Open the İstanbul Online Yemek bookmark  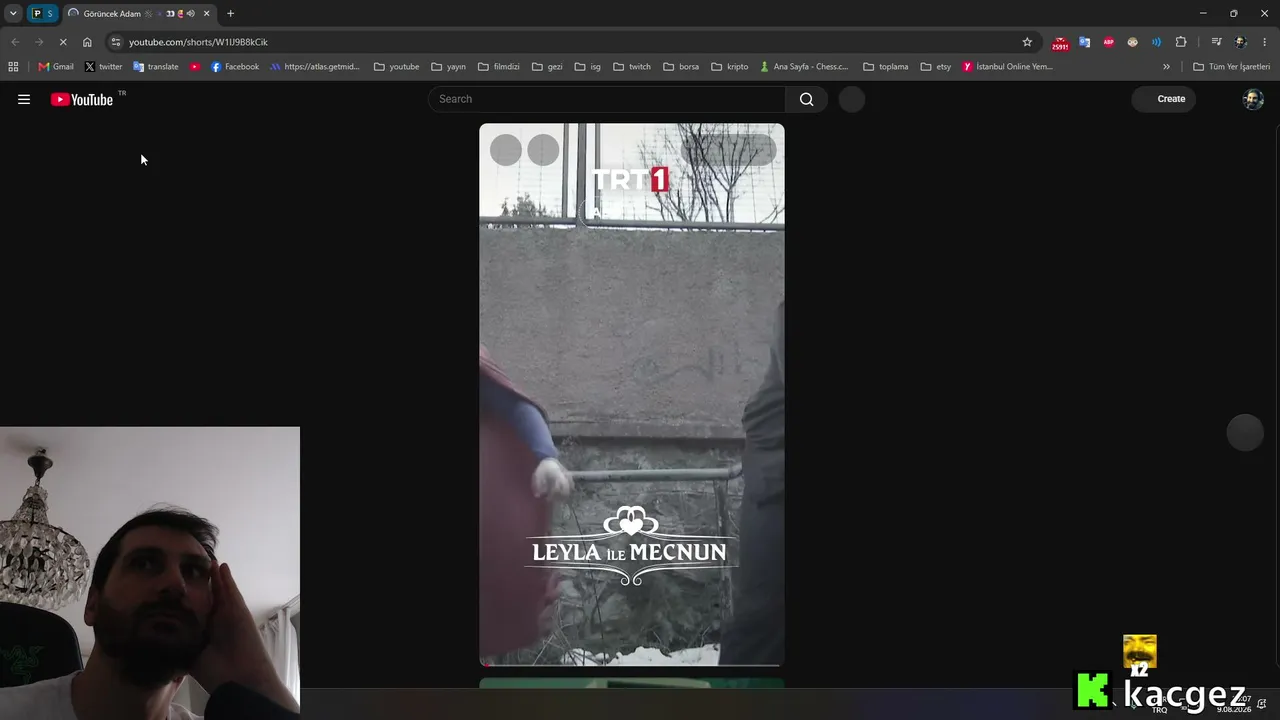(1008, 67)
